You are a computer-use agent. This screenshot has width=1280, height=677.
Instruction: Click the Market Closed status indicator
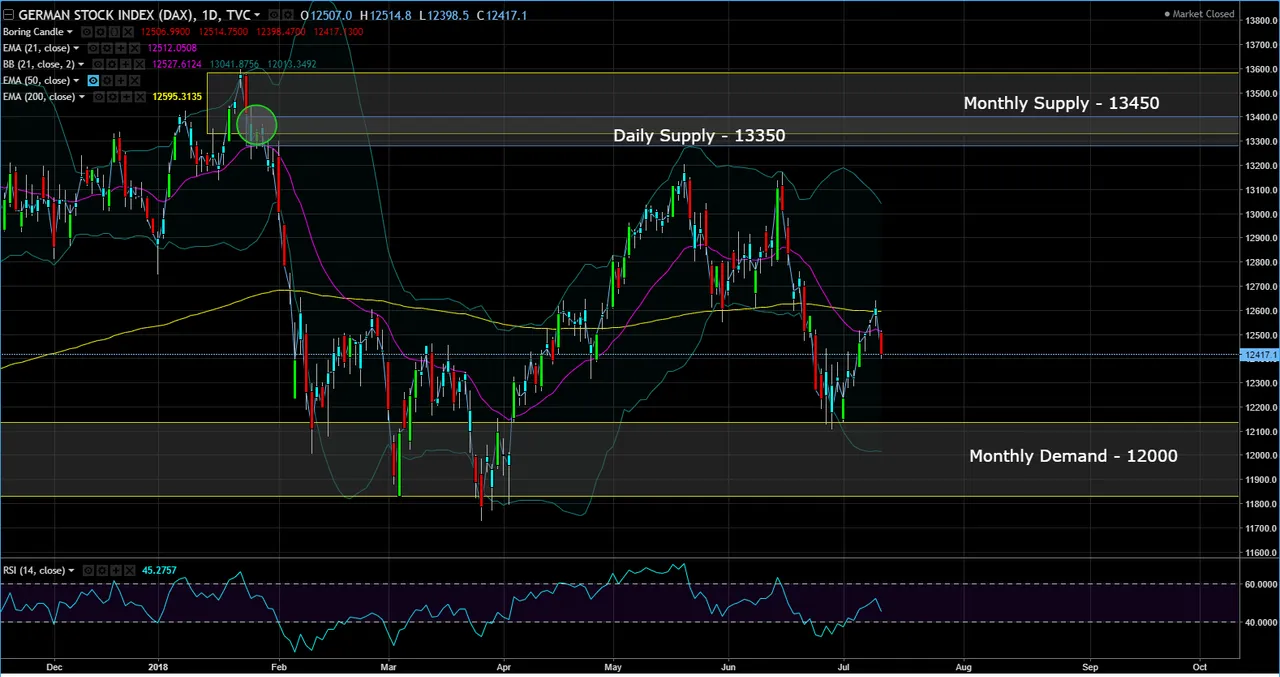click(1199, 14)
